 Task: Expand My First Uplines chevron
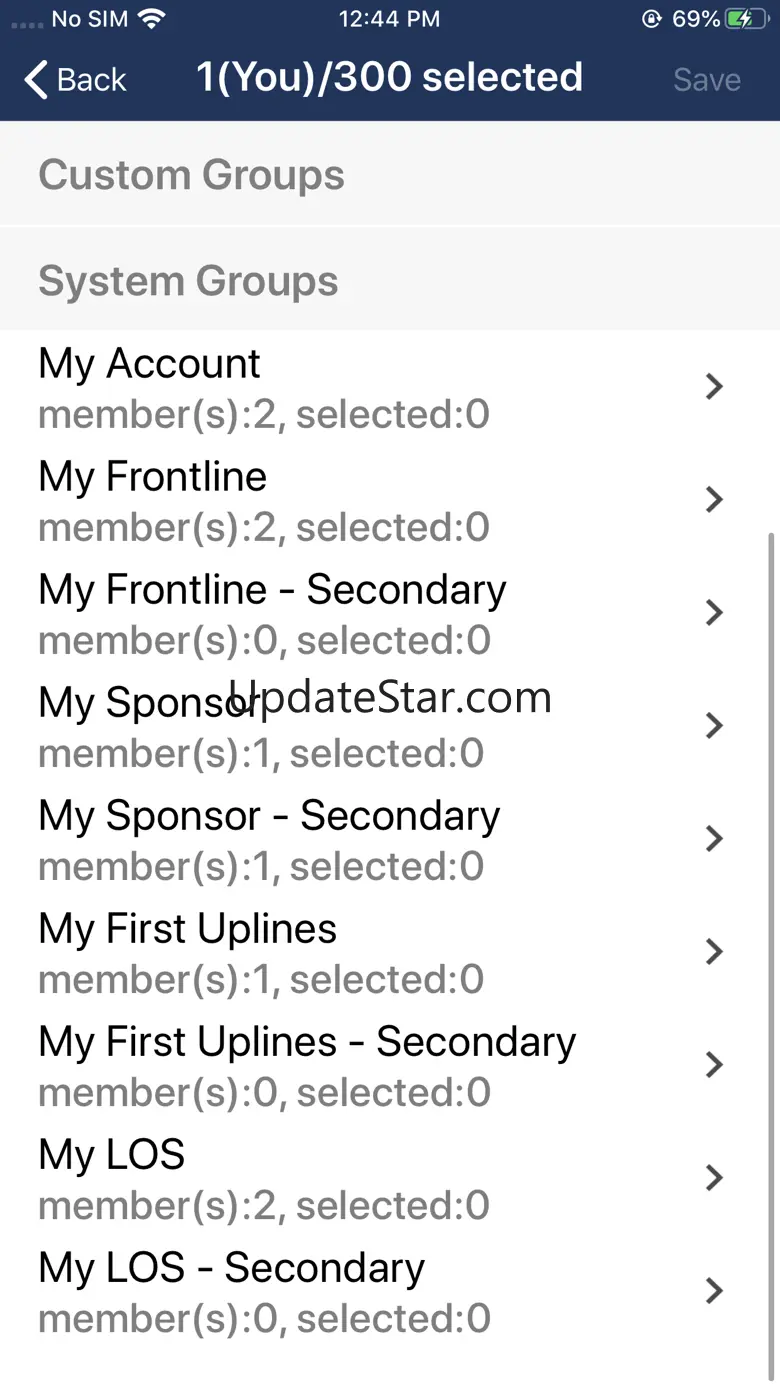point(714,952)
